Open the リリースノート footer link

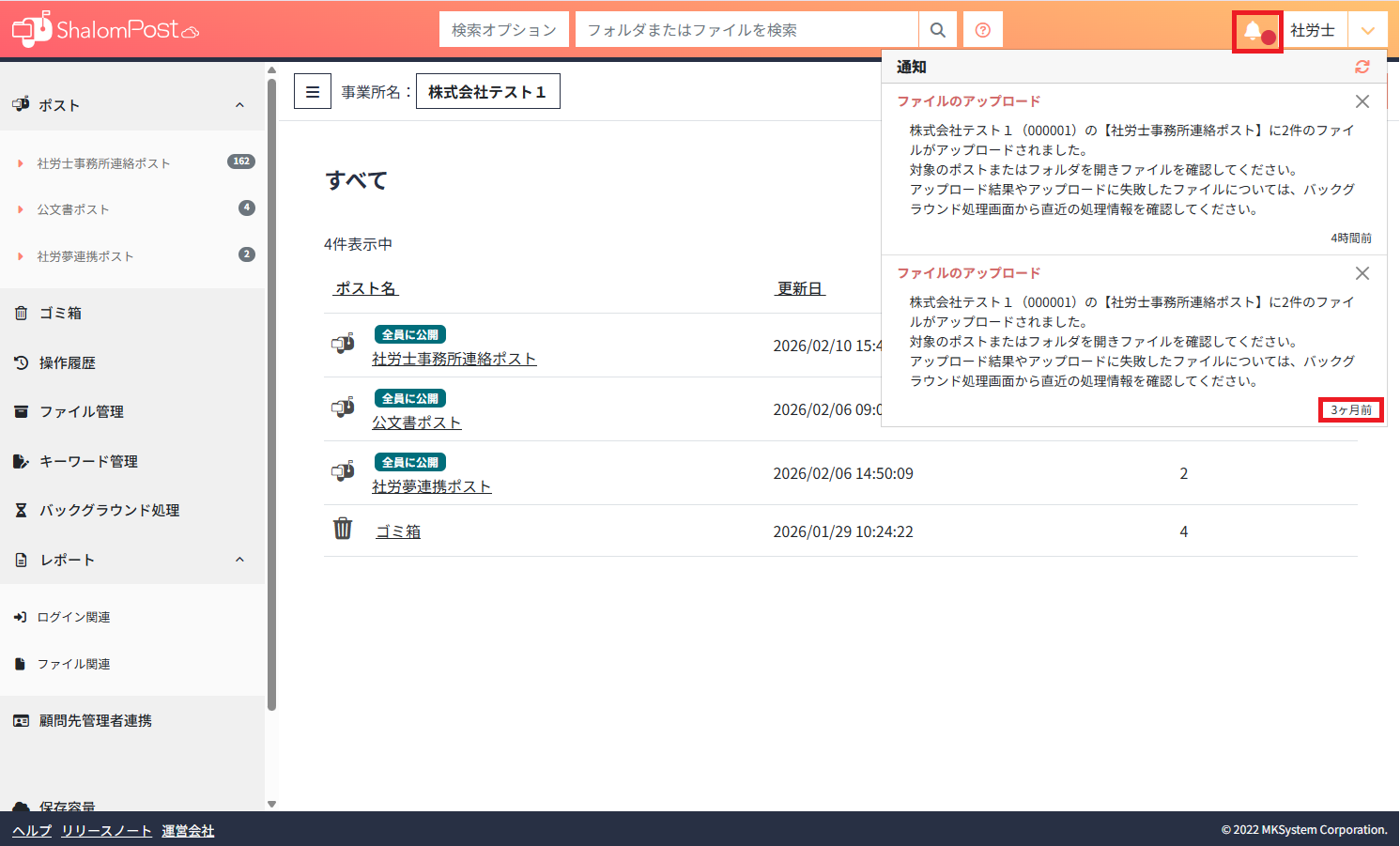click(x=106, y=831)
